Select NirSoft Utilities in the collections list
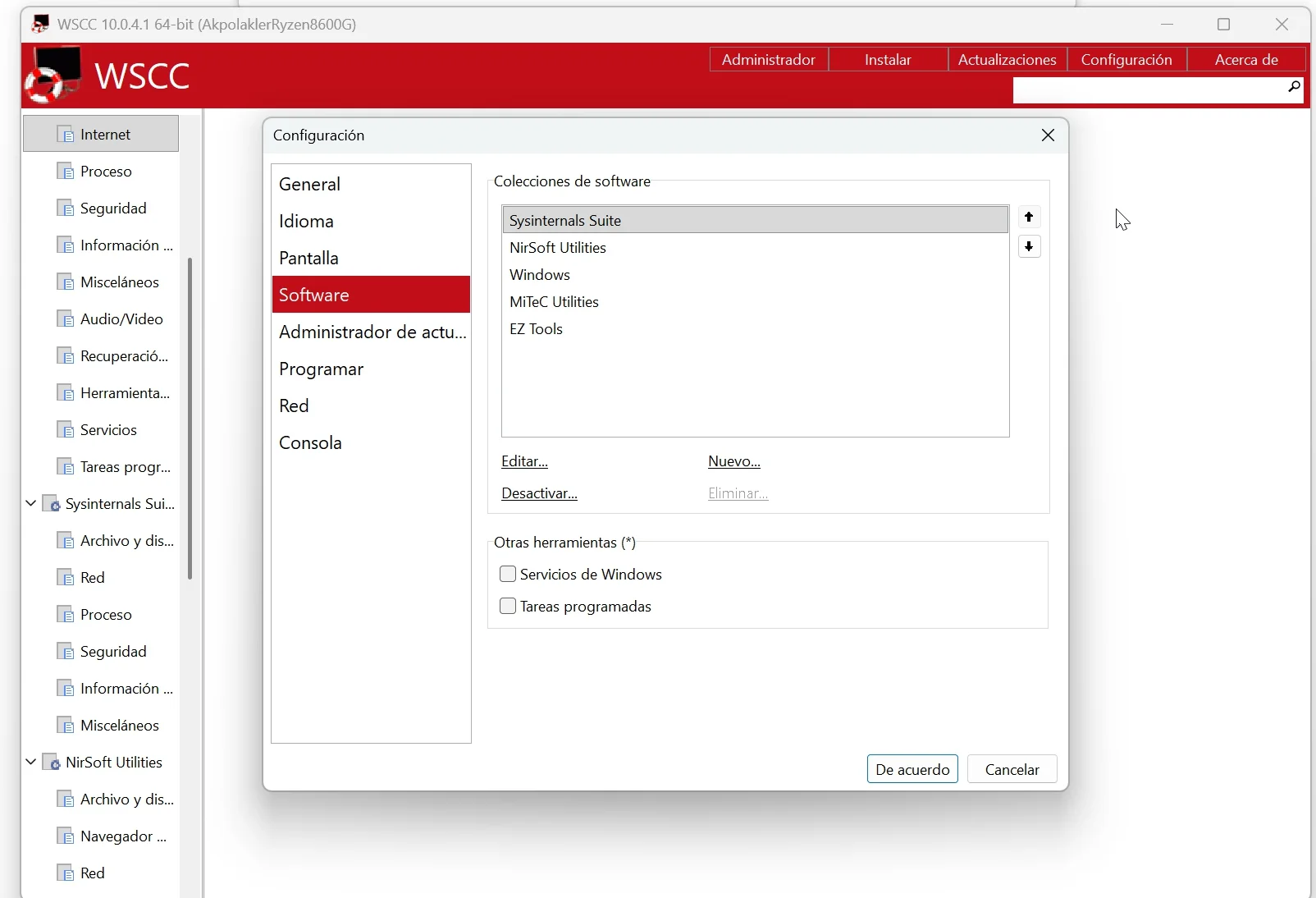Viewport: 1316px width, 898px height. 755,247
